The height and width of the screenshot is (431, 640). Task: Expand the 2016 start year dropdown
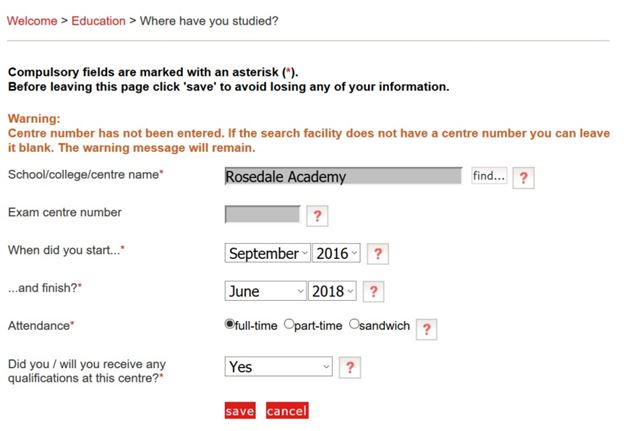pyautogui.click(x=336, y=253)
